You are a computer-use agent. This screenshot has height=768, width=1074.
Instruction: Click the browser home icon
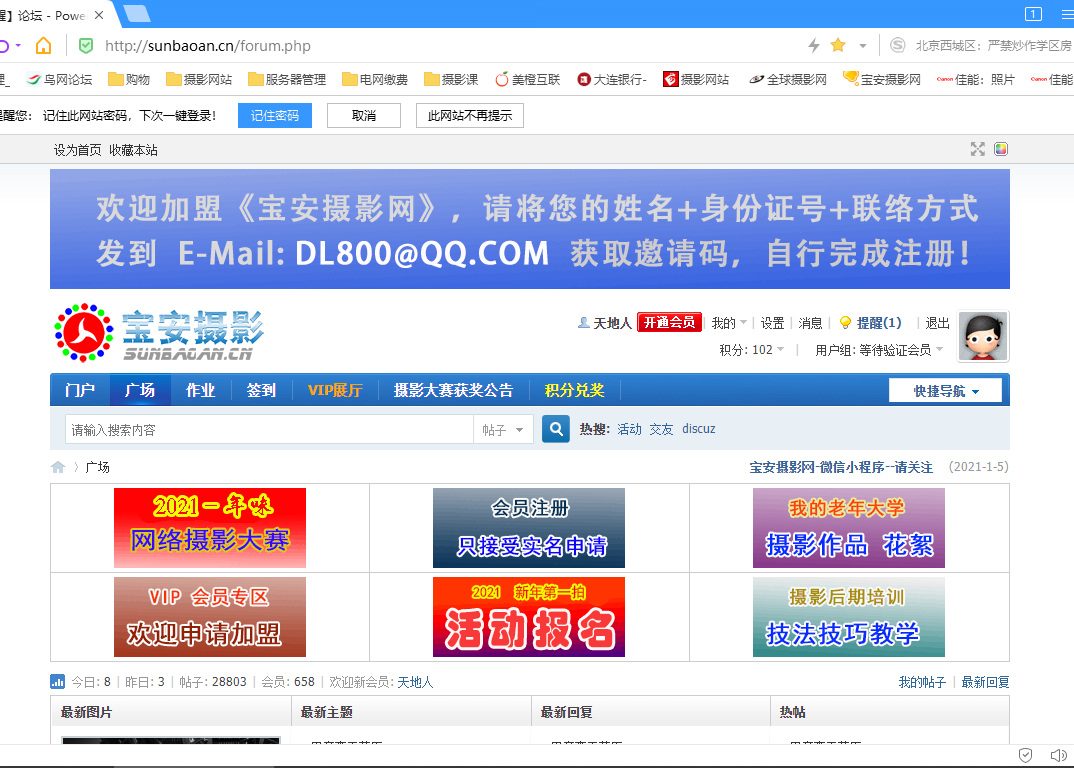pos(43,46)
